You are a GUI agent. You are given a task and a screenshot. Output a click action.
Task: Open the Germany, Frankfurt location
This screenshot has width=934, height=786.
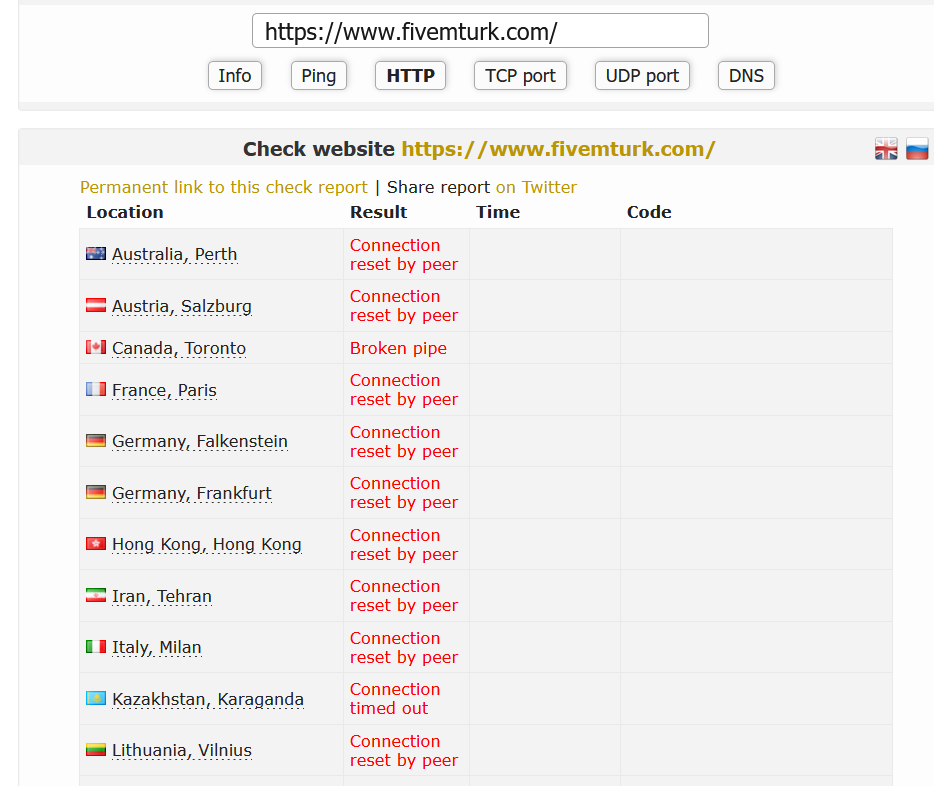pos(192,493)
